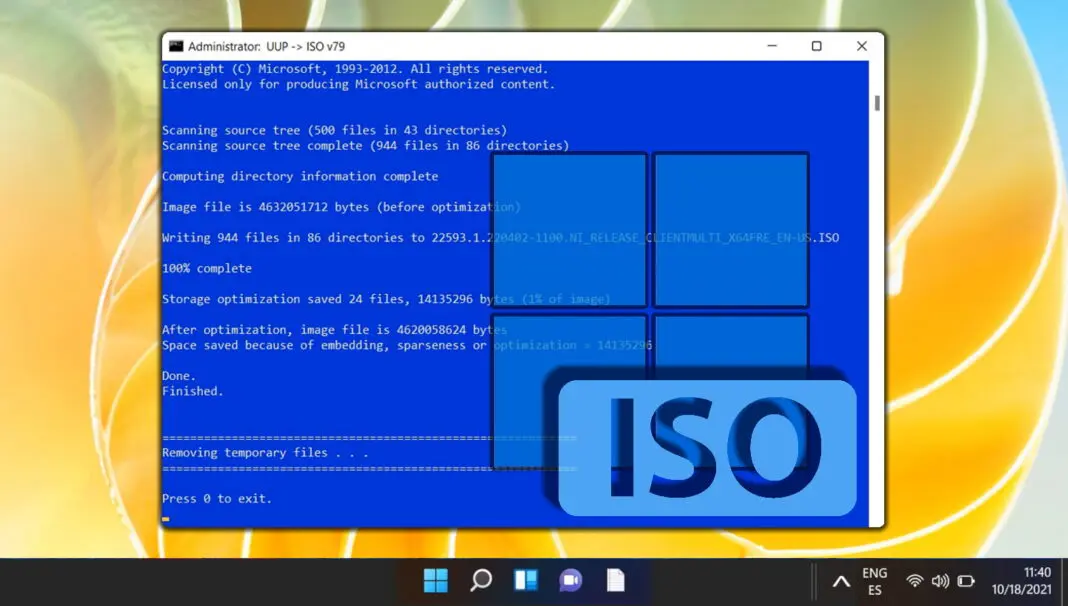Click the 'Copyright (C) Microsoft, 1993-2012' line
The image size is (1068, 606).
click(355, 69)
